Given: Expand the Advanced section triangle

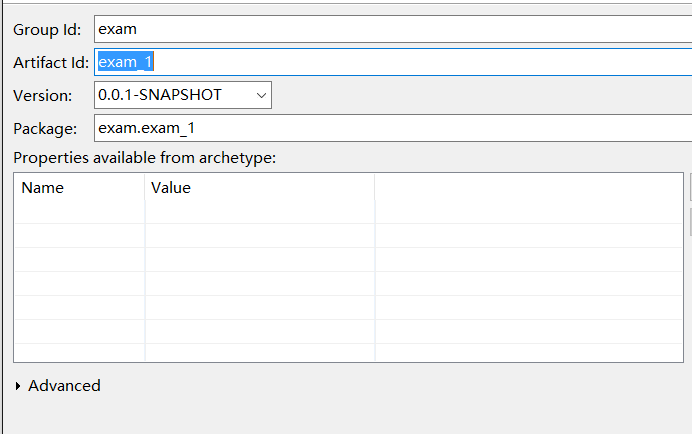Looking at the screenshot, I should (x=19, y=386).
